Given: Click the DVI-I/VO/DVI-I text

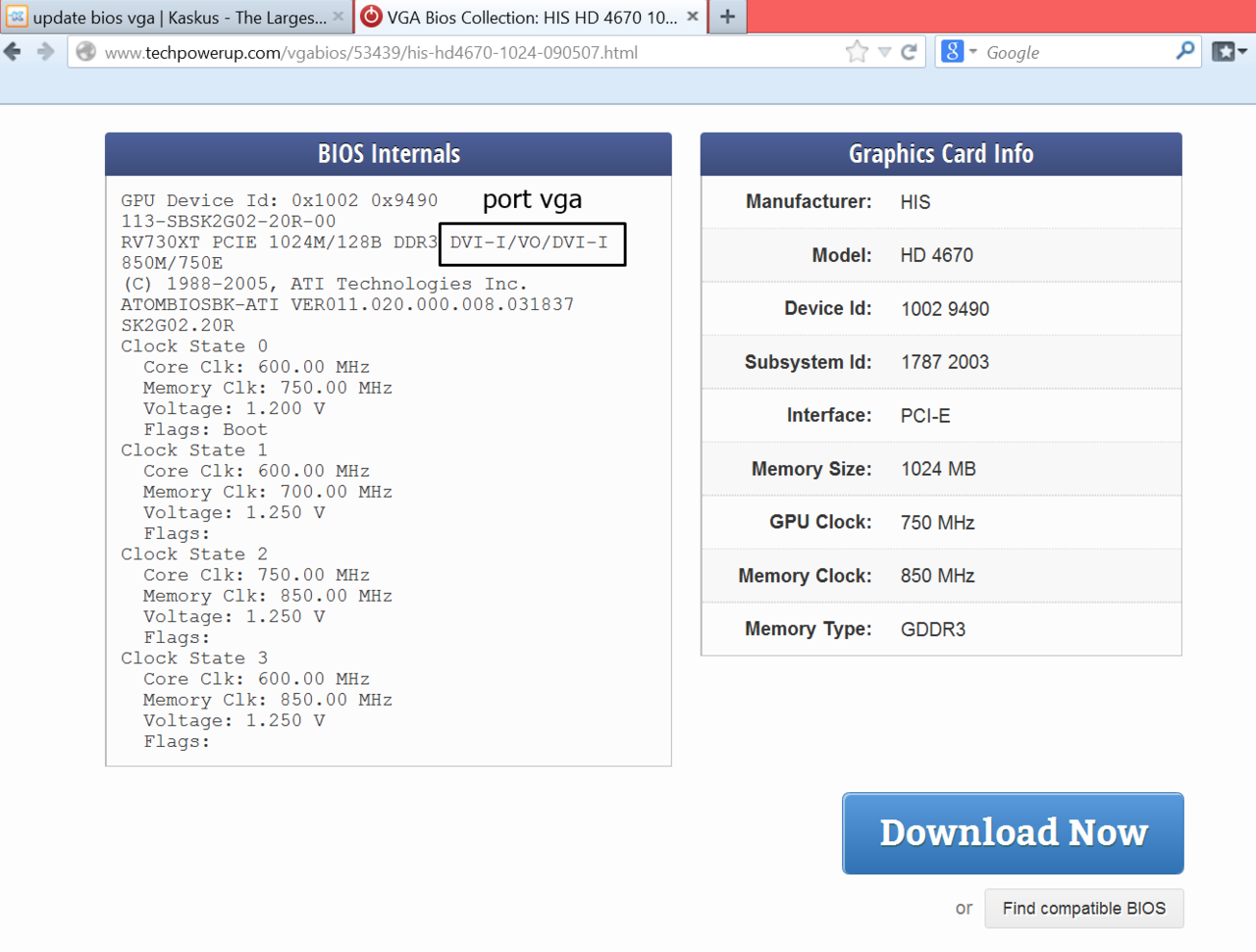Looking at the screenshot, I should (529, 242).
